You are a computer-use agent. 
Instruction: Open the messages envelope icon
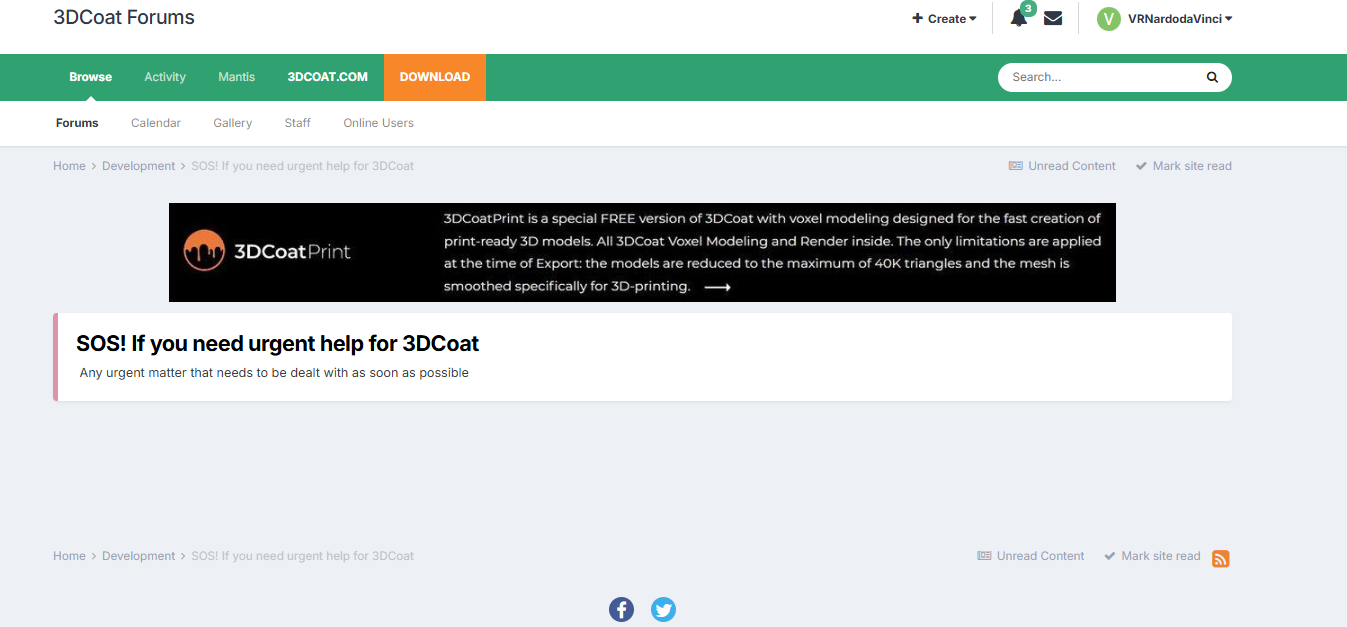1053,18
